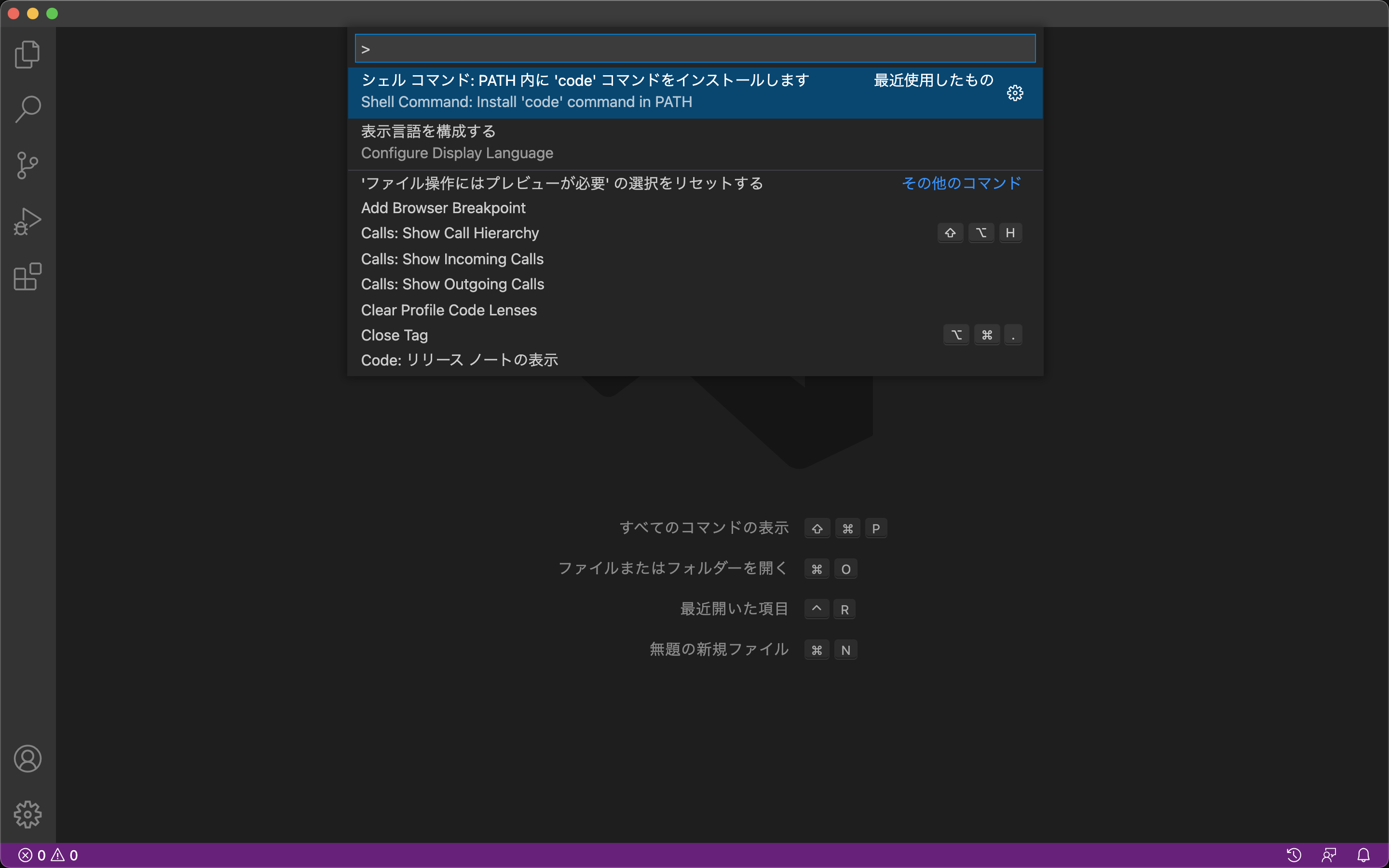The width and height of the screenshot is (1389, 868).
Task: Open the Search panel
Action: [x=27, y=108]
